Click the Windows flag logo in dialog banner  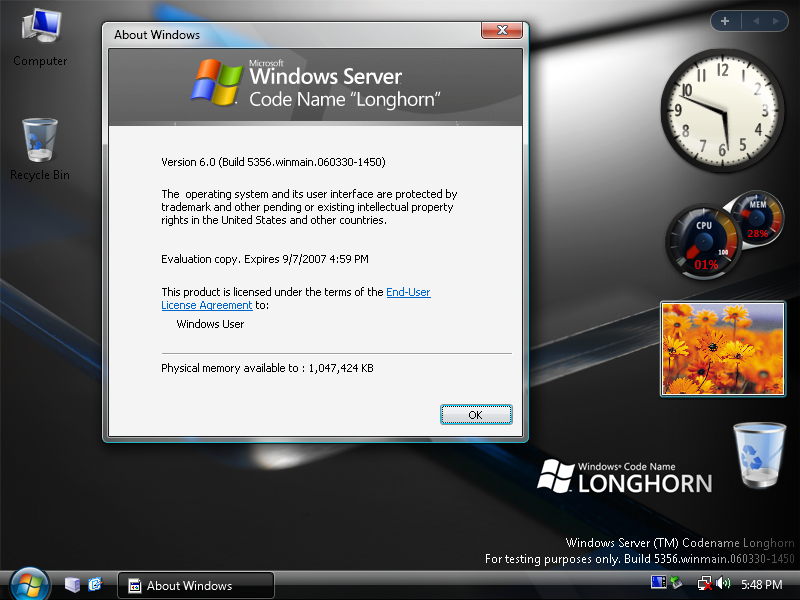216,82
